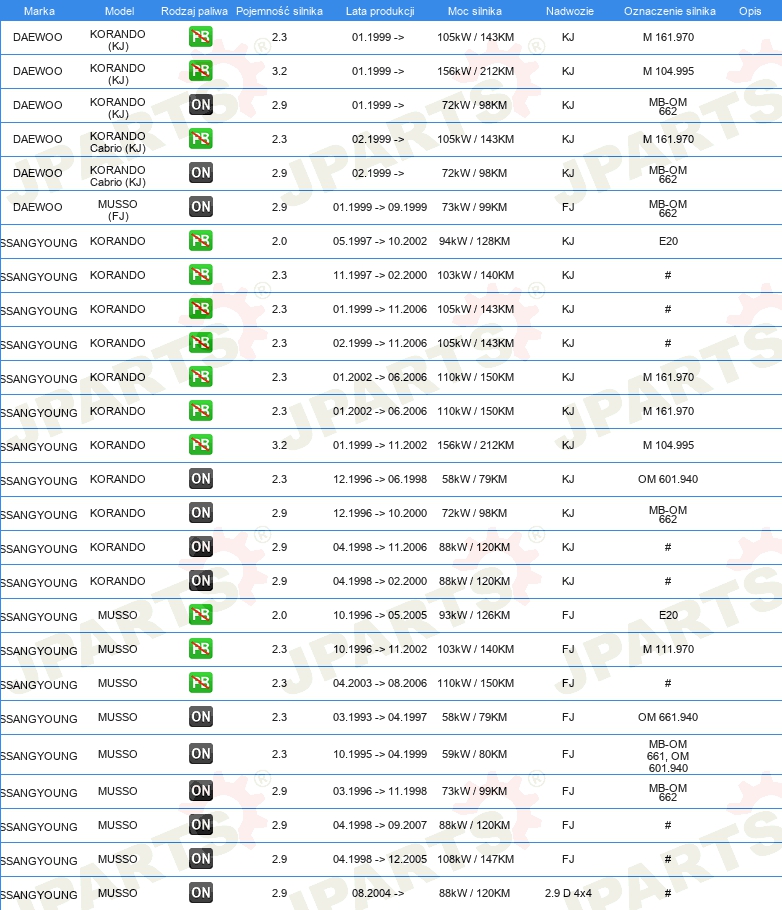Click diesel ON icon for Musso 10.1995 -> 04.1999
This screenshot has width=782, height=910.
tap(201, 754)
